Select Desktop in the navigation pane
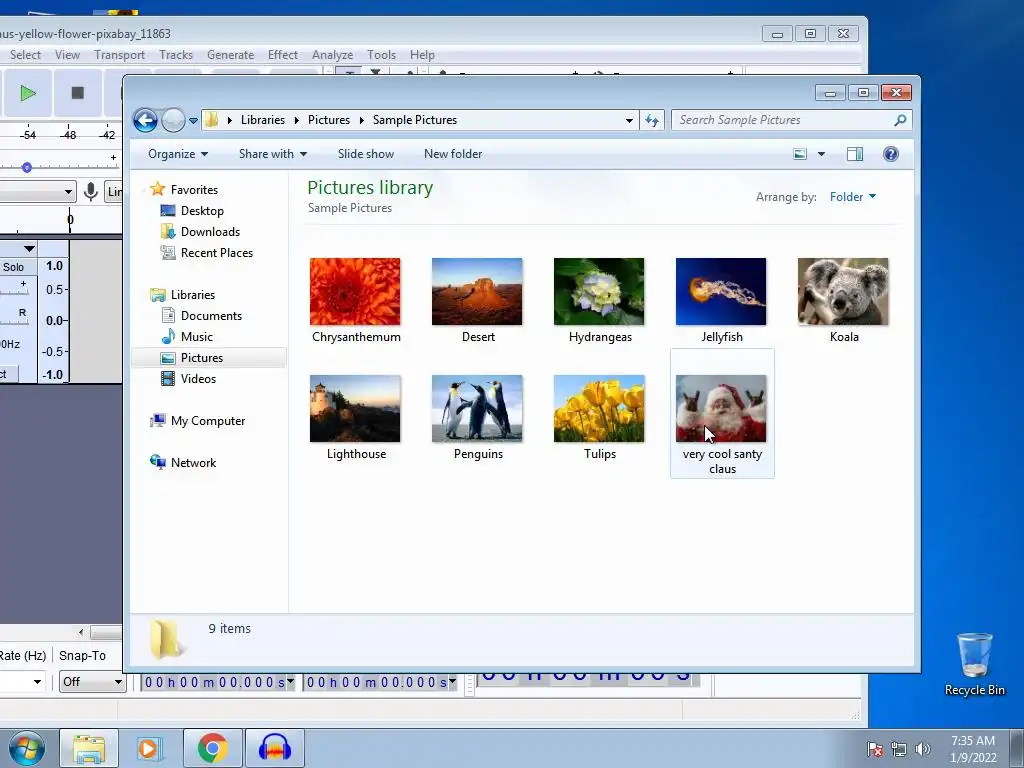This screenshot has width=1024, height=768. (202, 211)
